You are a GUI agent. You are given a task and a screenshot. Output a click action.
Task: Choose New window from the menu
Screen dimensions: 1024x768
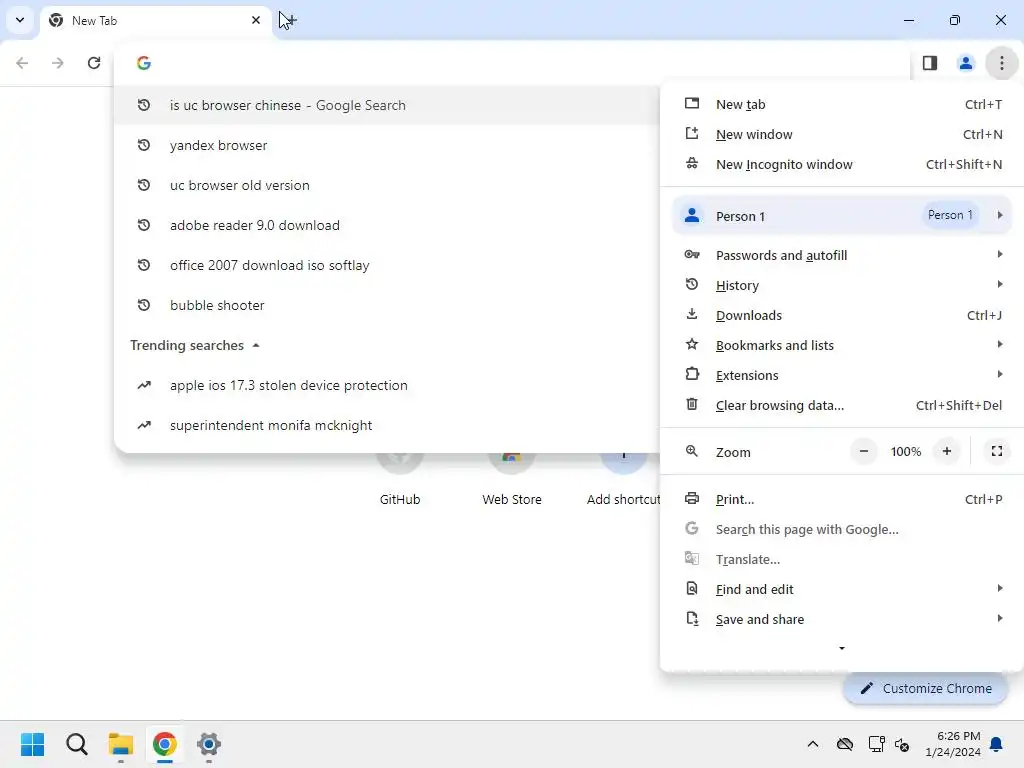point(842,135)
